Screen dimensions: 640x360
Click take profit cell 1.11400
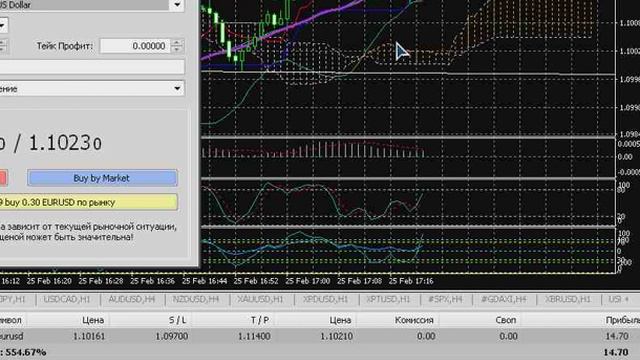click(254, 336)
